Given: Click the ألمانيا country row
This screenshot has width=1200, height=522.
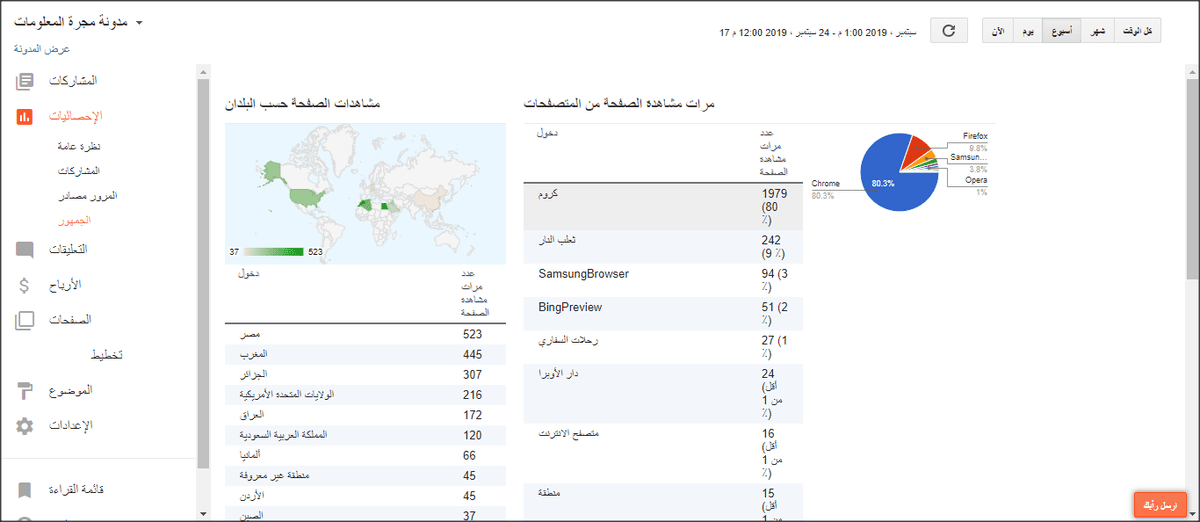Looking at the screenshot, I should (365, 456).
